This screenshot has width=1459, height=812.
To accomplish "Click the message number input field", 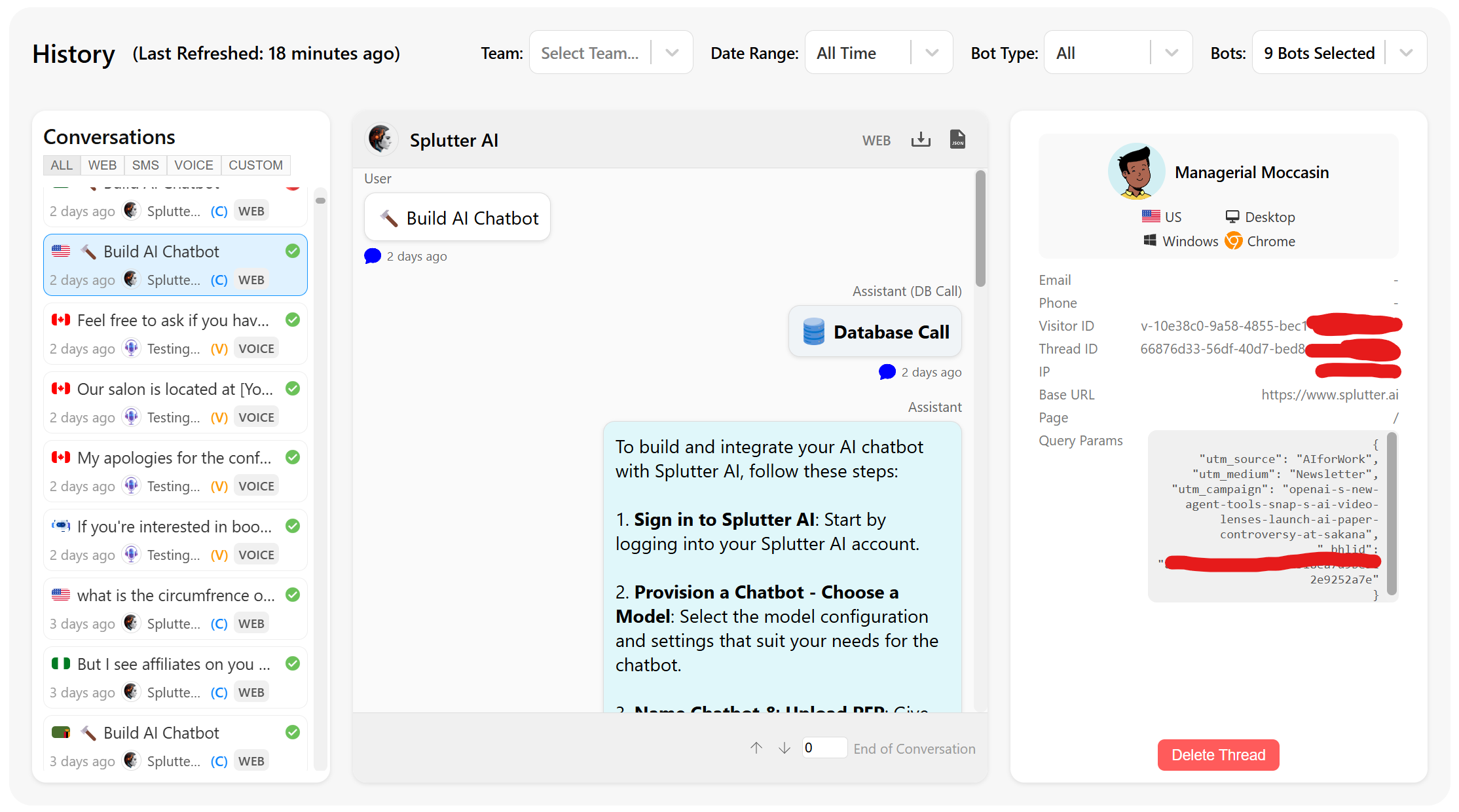I will (824, 748).
